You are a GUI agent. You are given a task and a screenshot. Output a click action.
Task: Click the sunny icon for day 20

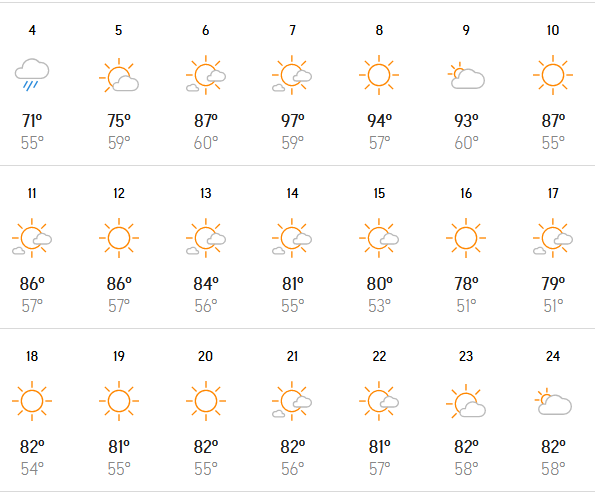[206, 401]
